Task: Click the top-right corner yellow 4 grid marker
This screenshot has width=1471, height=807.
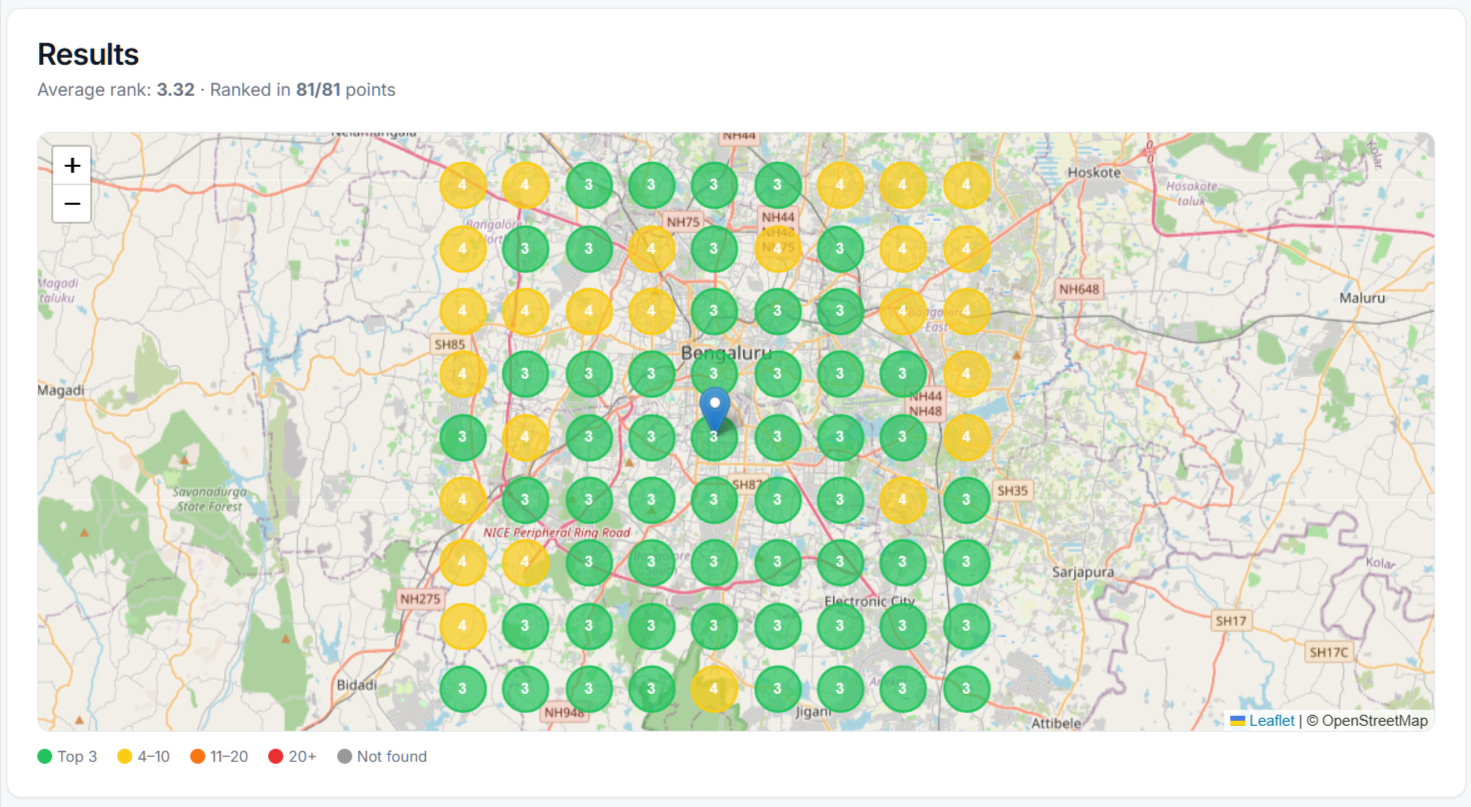Action: point(966,185)
